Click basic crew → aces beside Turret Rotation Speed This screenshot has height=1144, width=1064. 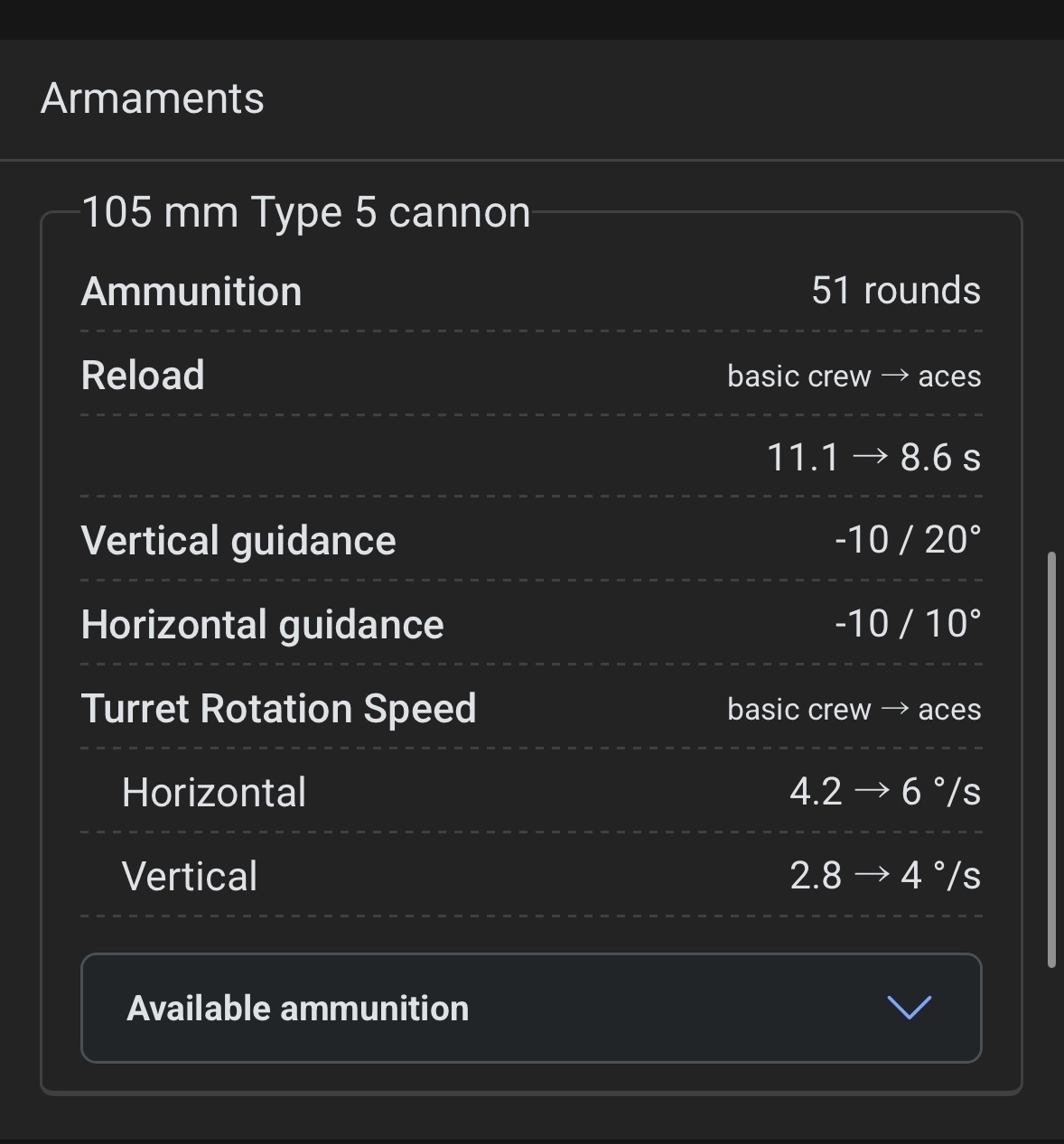854,710
